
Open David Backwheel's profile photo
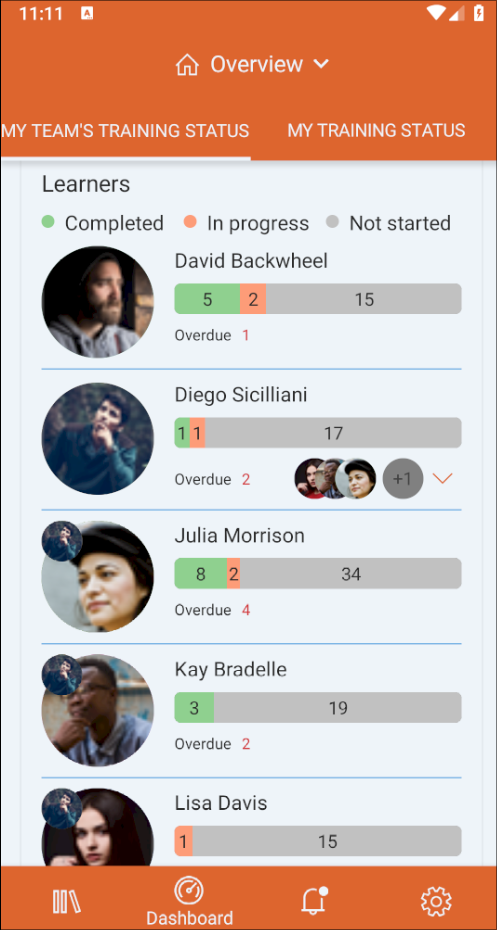(97, 302)
